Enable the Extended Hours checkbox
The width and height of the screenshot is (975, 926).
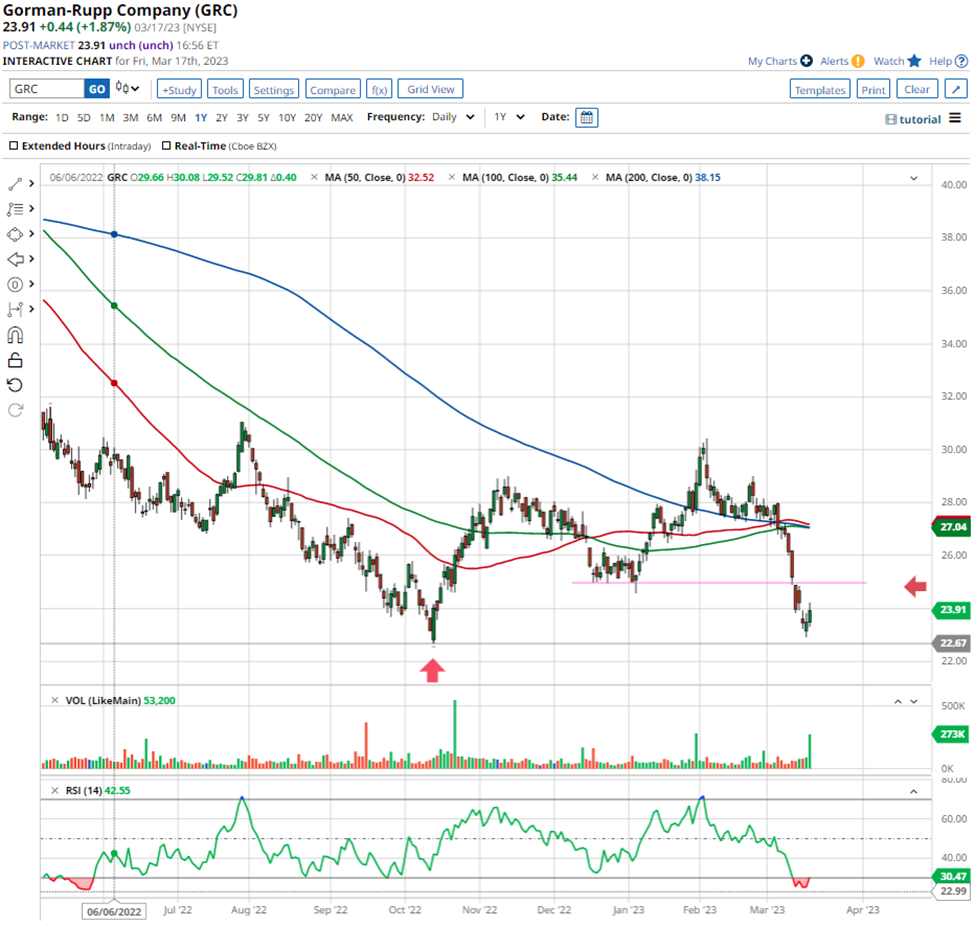tap(13, 146)
